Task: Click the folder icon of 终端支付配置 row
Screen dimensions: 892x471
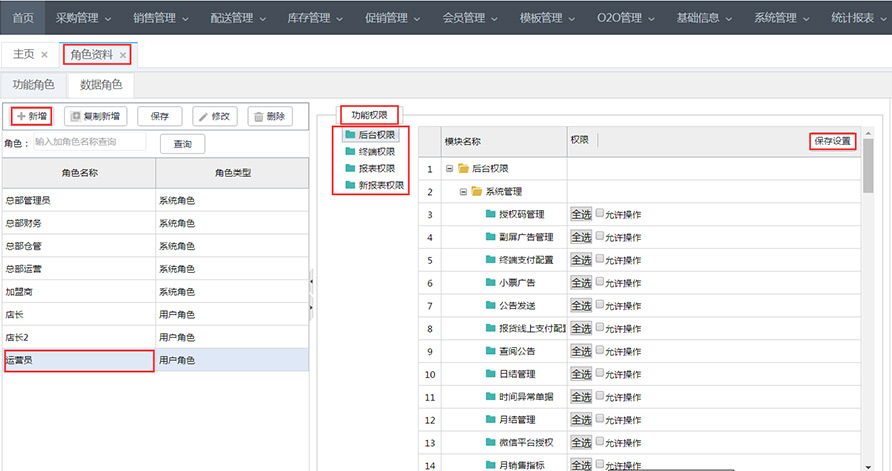Action: pos(490,259)
